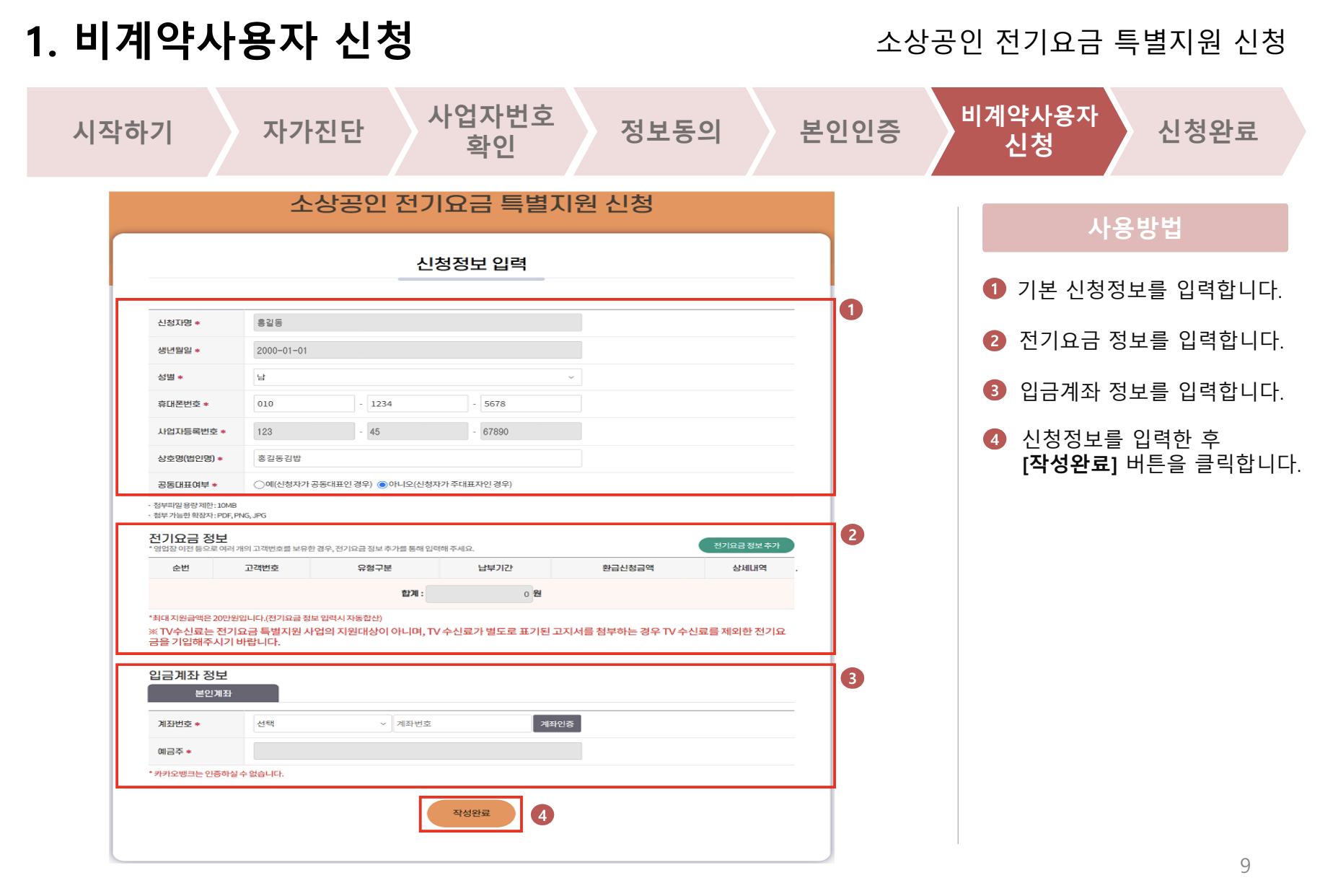Click the 계좌인증 button
Screen dimensions: 1320x896
[x=557, y=724]
